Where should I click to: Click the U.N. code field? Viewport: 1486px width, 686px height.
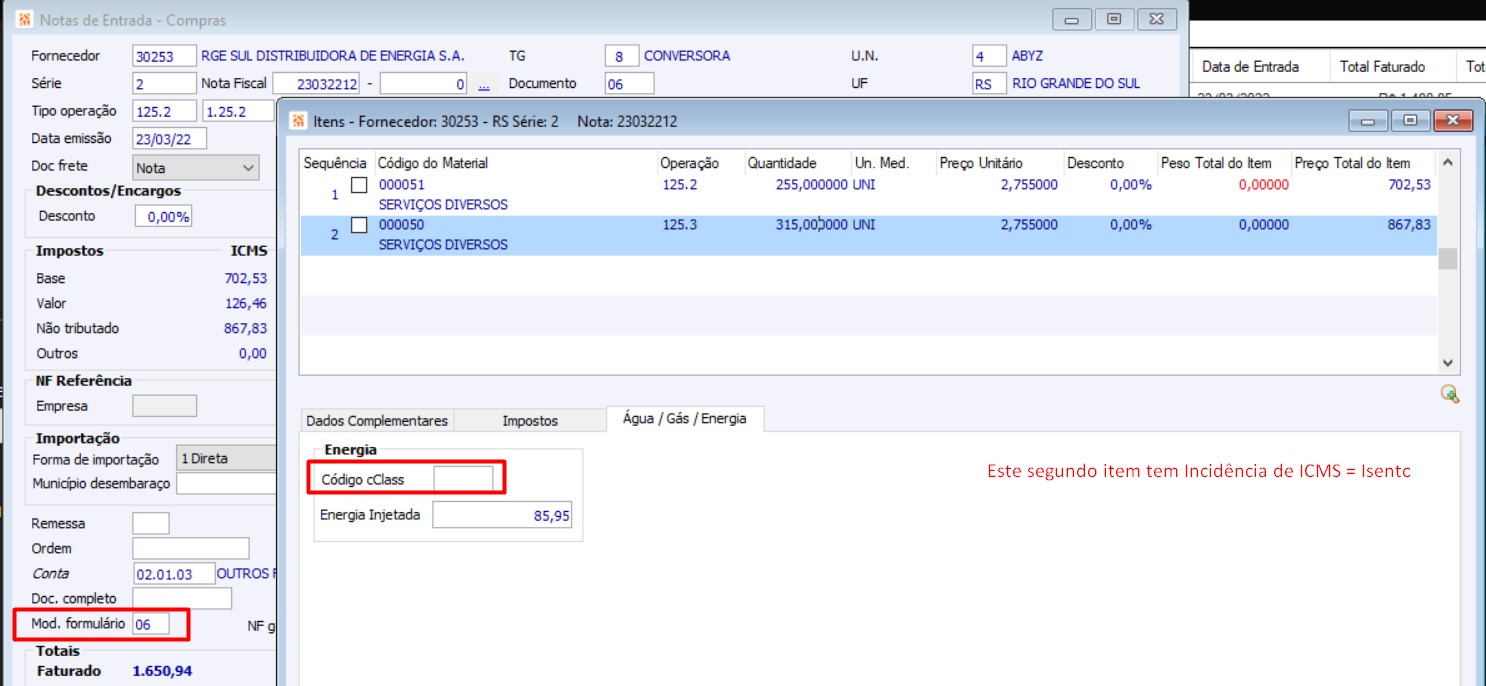click(989, 56)
